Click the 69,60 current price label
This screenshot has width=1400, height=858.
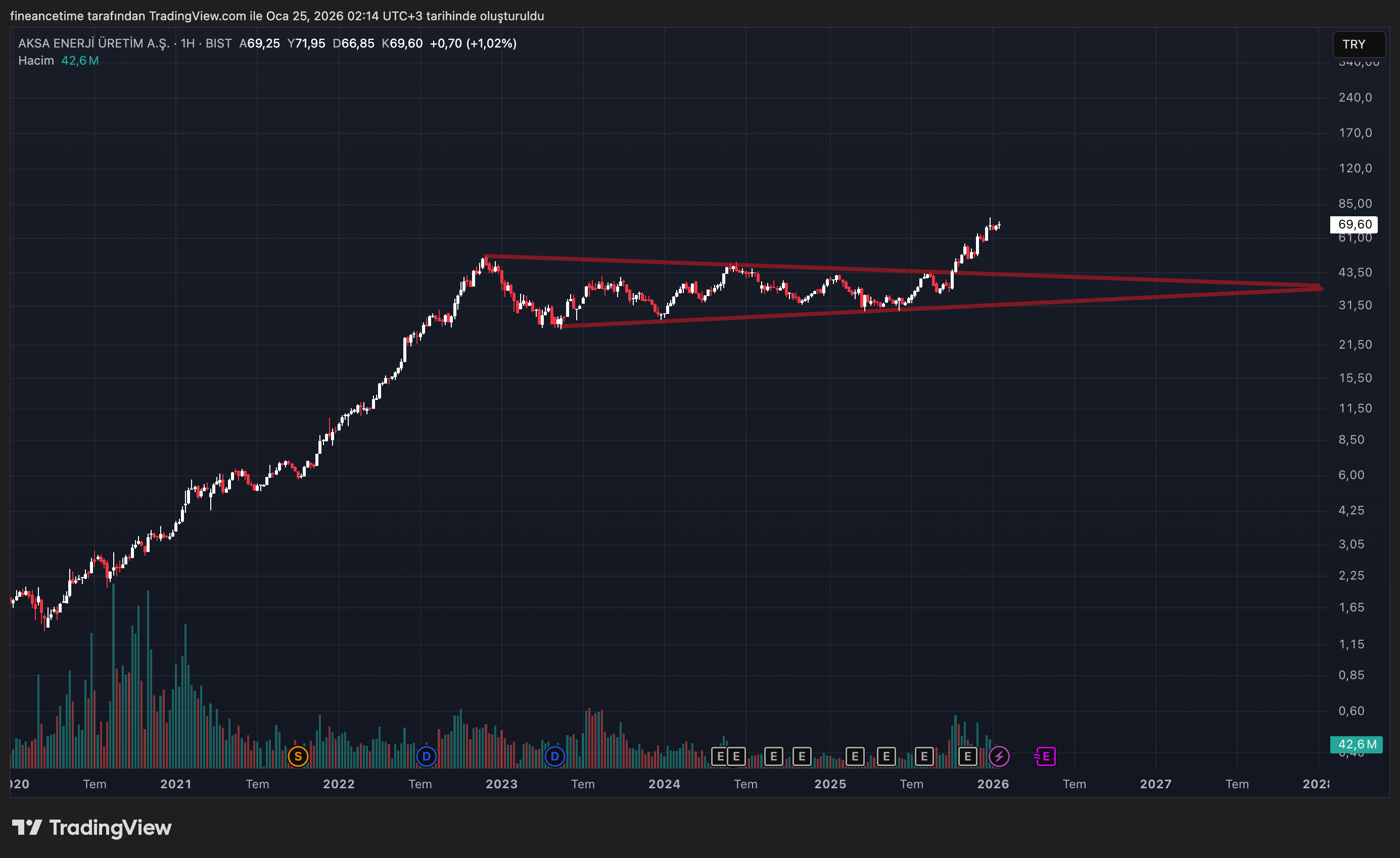(x=1354, y=224)
